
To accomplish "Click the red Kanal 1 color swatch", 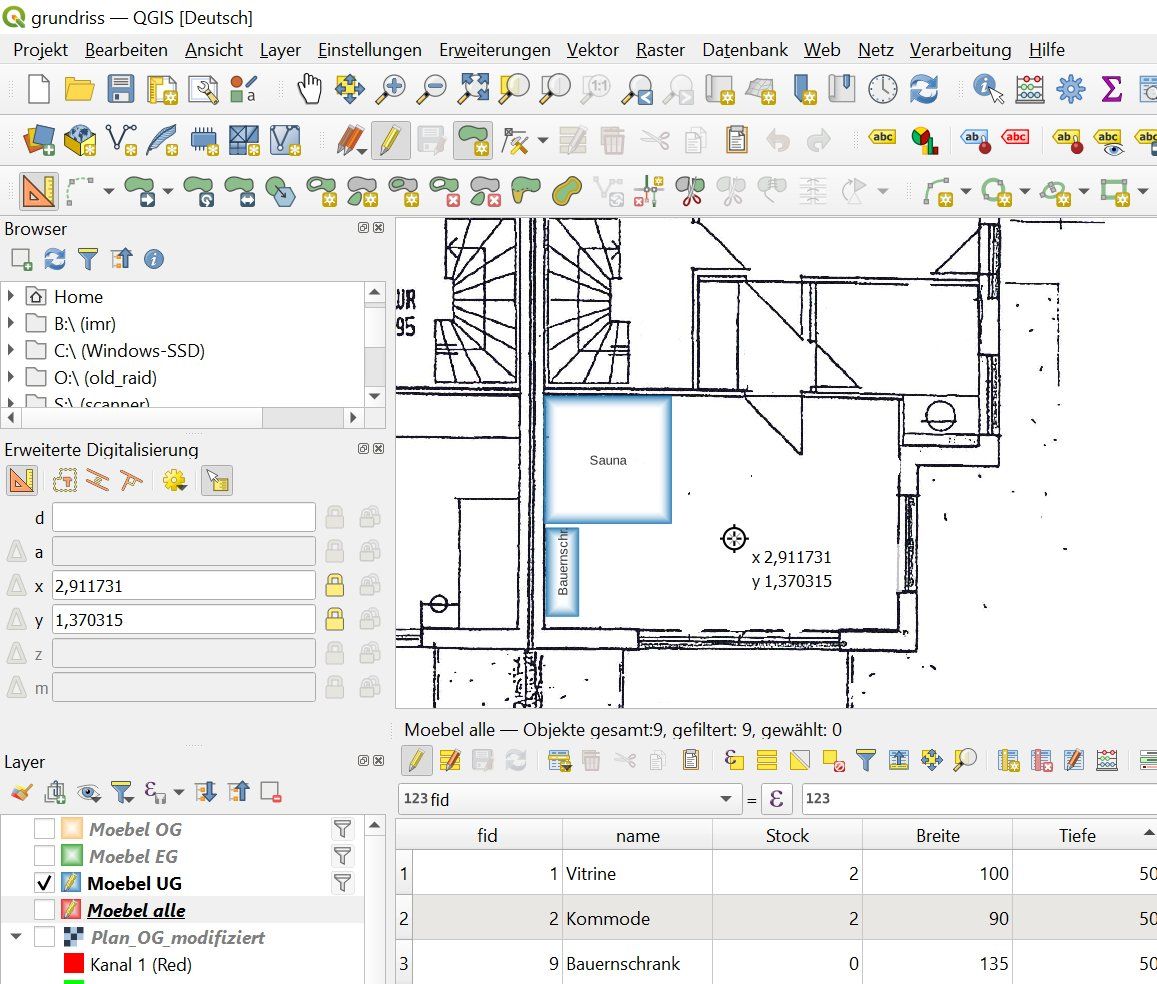I will pyautogui.click(x=73, y=965).
